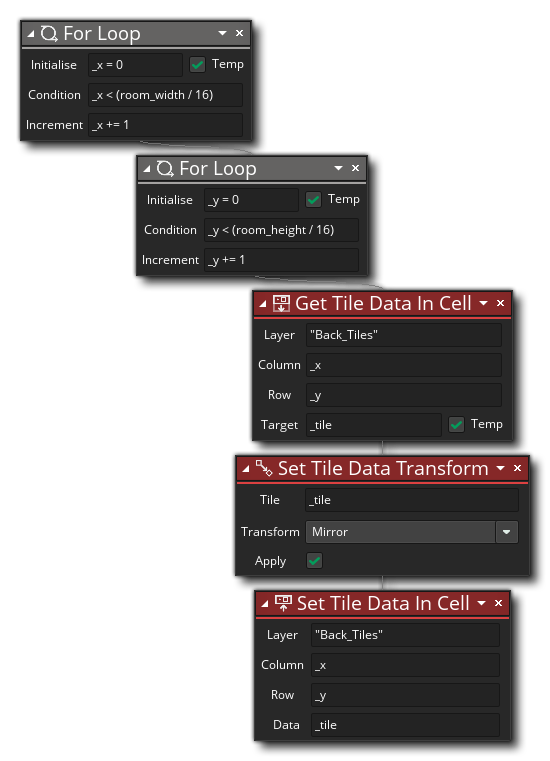
Task: Click 'For Loop' title of the _x loop
Action: point(102,34)
